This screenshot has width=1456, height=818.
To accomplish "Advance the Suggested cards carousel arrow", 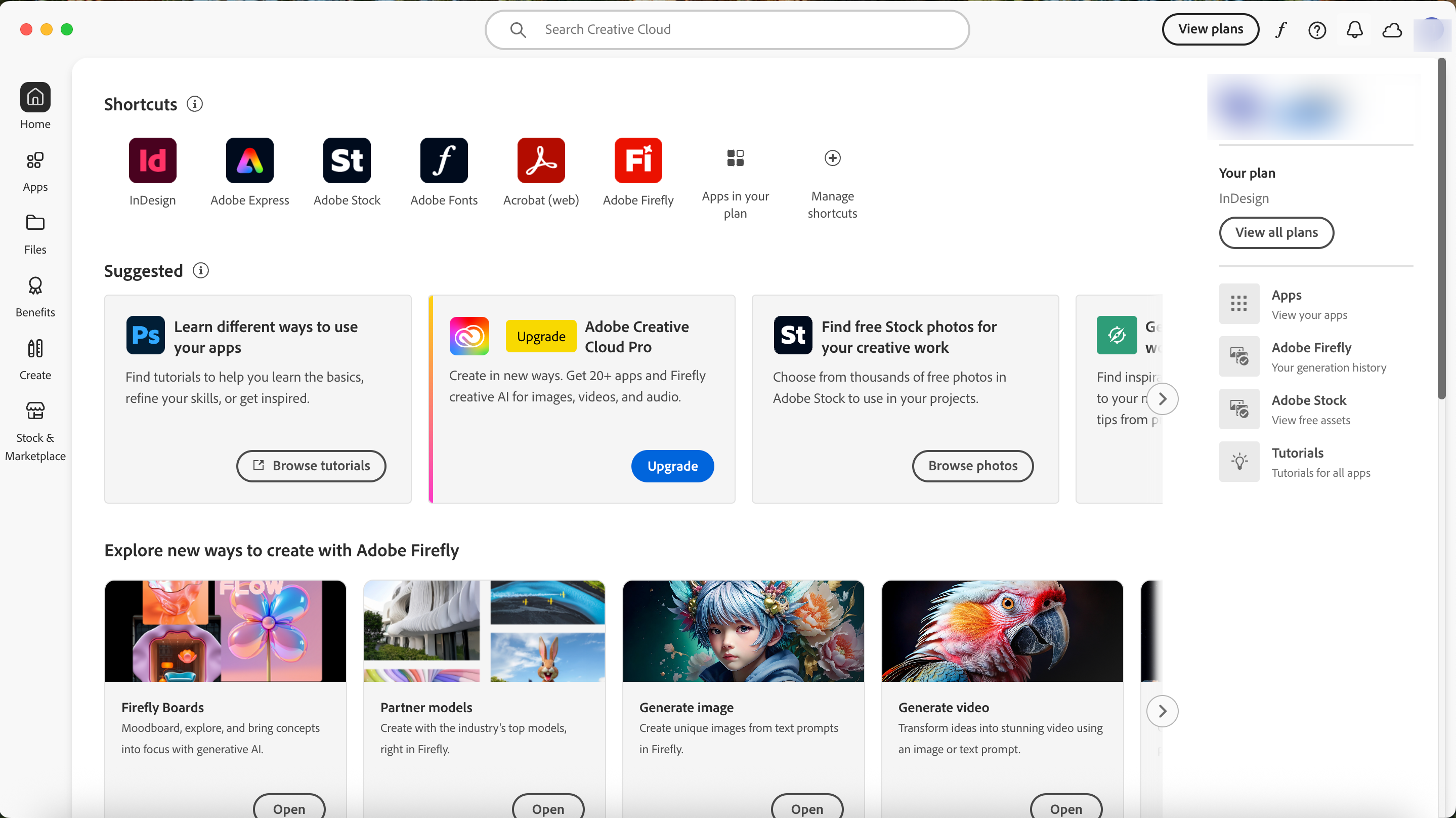I will click(x=1162, y=399).
